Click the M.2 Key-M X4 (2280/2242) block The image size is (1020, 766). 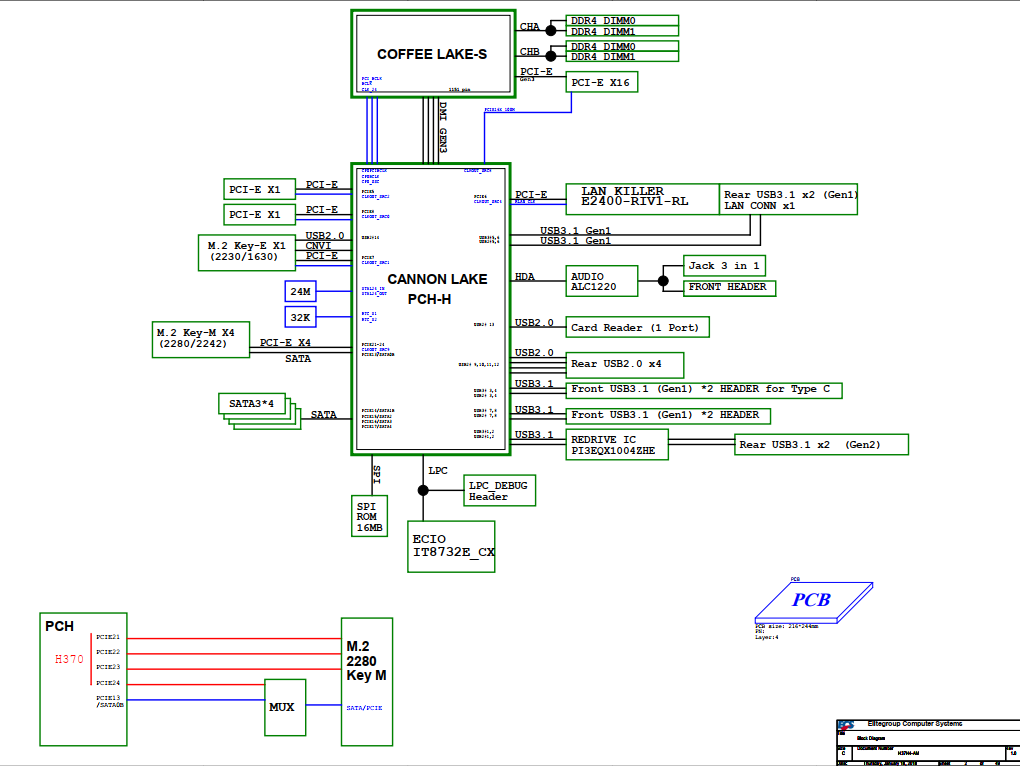pyautogui.click(x=201, y=339)
